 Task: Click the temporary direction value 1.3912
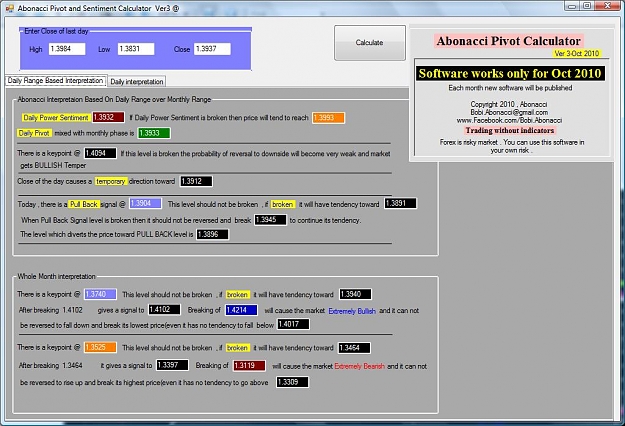196,181
